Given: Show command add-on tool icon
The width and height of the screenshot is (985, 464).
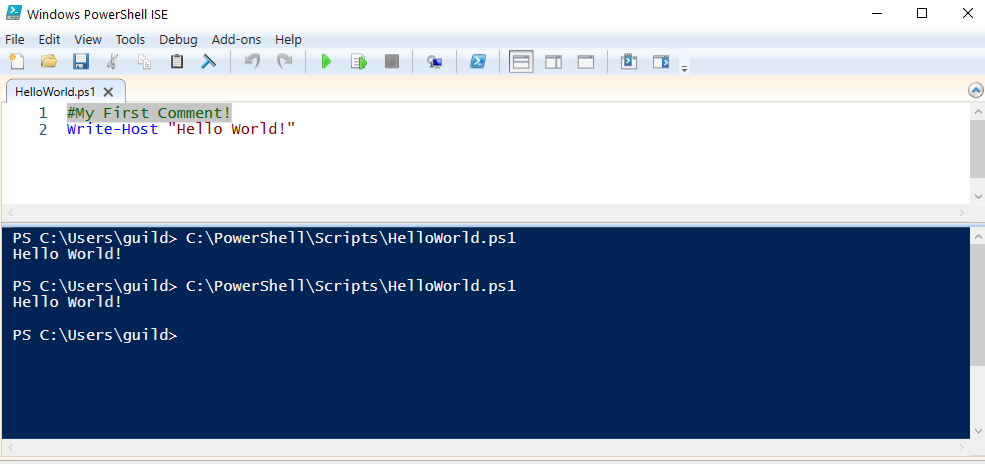Looking at the screenshot, I should [x=661, y=62].
